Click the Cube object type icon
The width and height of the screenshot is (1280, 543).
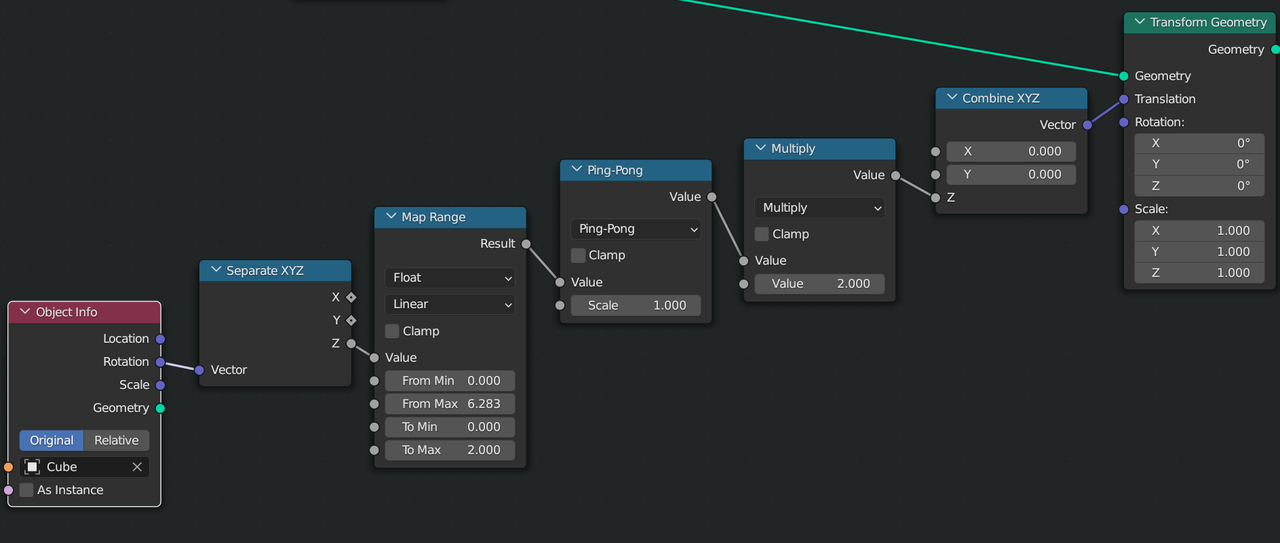pos(32,467)
